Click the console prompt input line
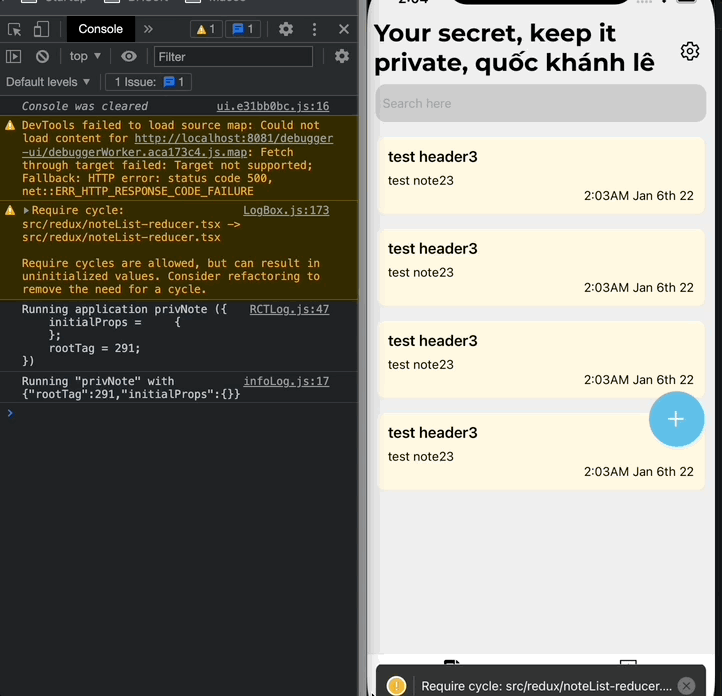This screenshot has height=696, width=722. coord(179,413)
